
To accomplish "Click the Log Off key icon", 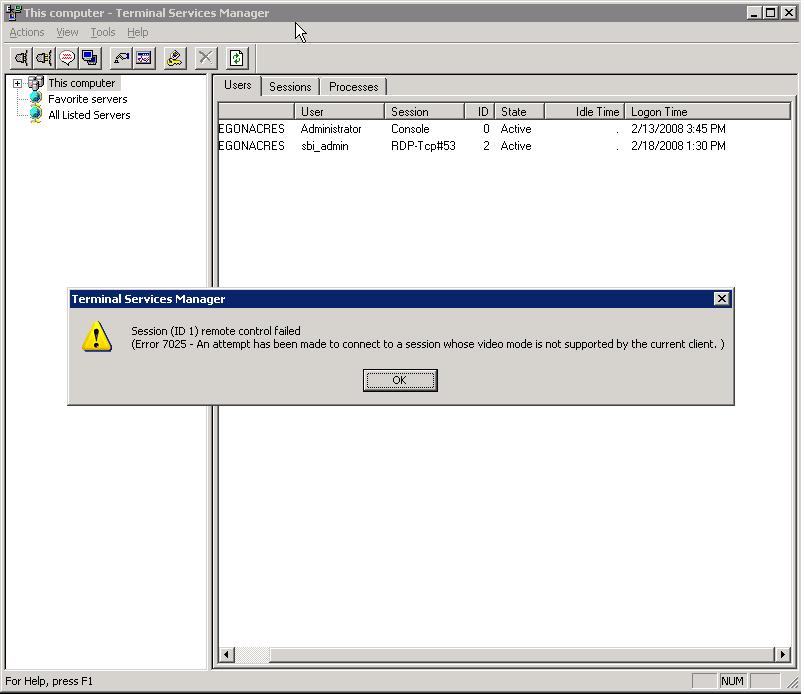I will pyautogui.click(x=175, y=58).
